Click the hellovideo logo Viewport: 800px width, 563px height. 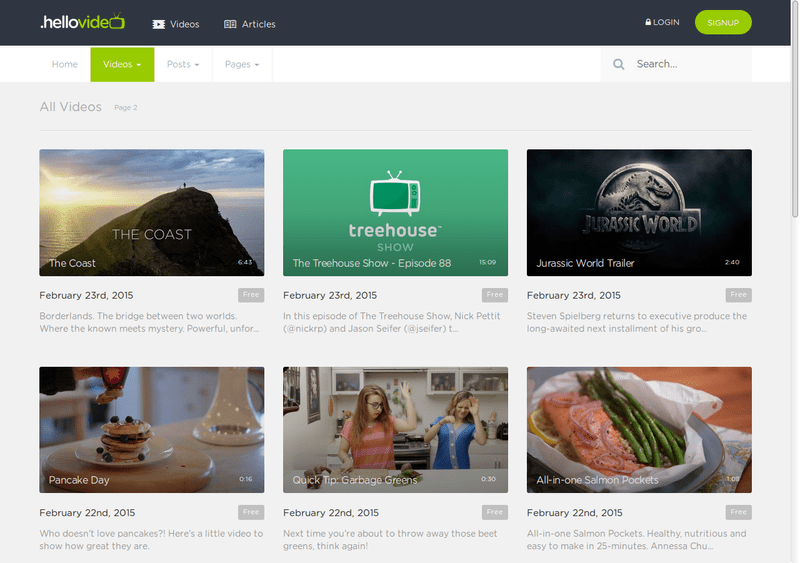point(82,22)
